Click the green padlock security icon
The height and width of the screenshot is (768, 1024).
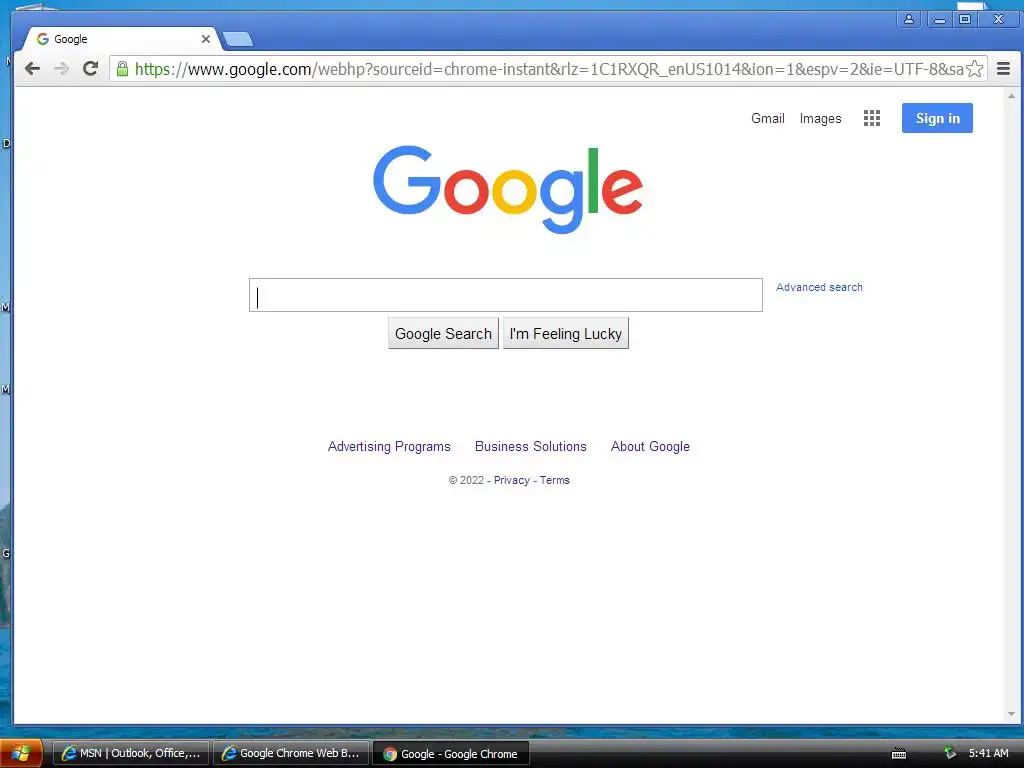pos(122,69)
